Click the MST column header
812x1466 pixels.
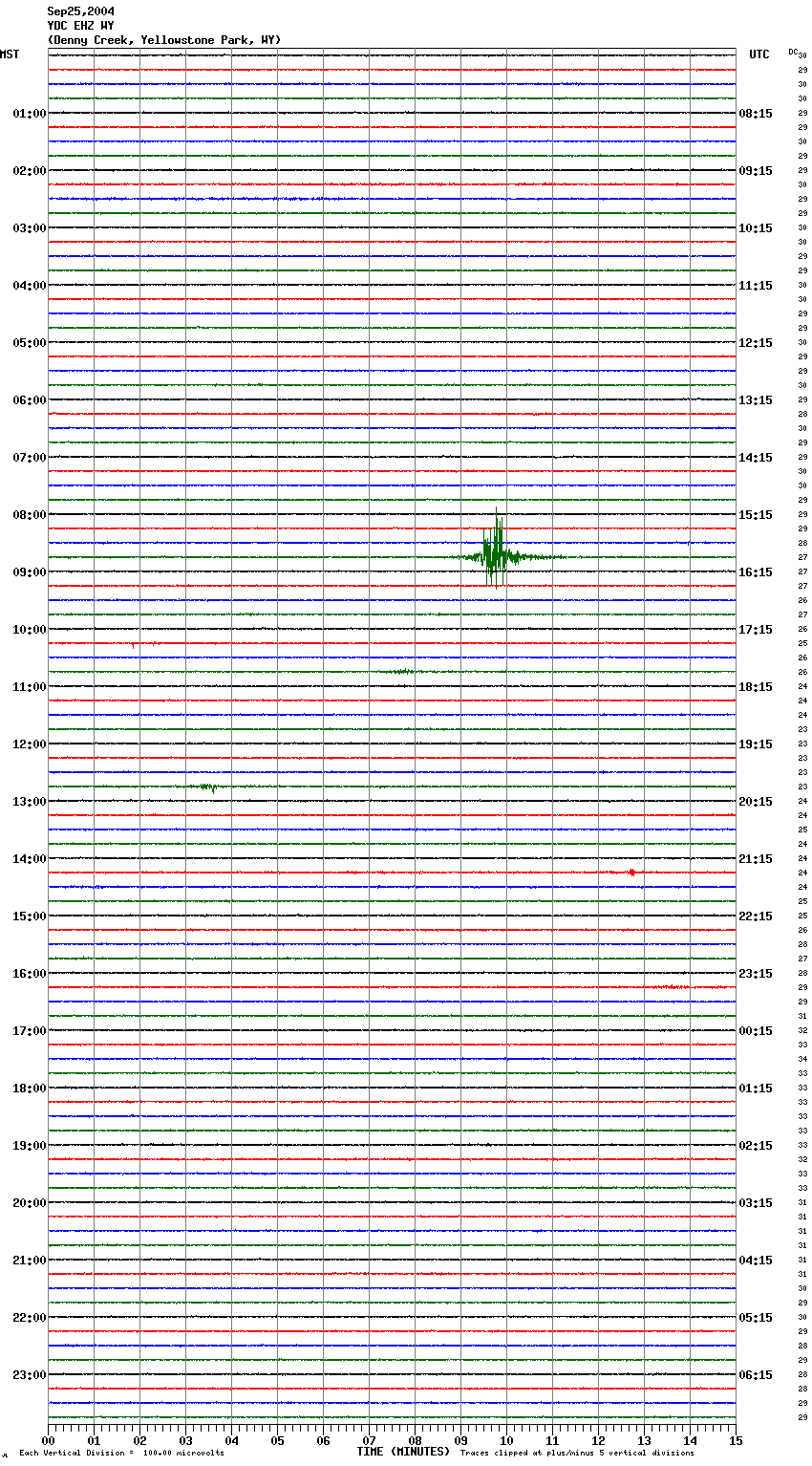(x=10, y=54)
